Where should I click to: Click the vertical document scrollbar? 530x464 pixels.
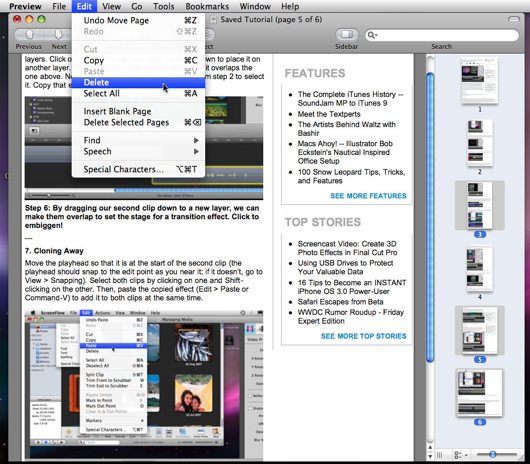point(430,216)
